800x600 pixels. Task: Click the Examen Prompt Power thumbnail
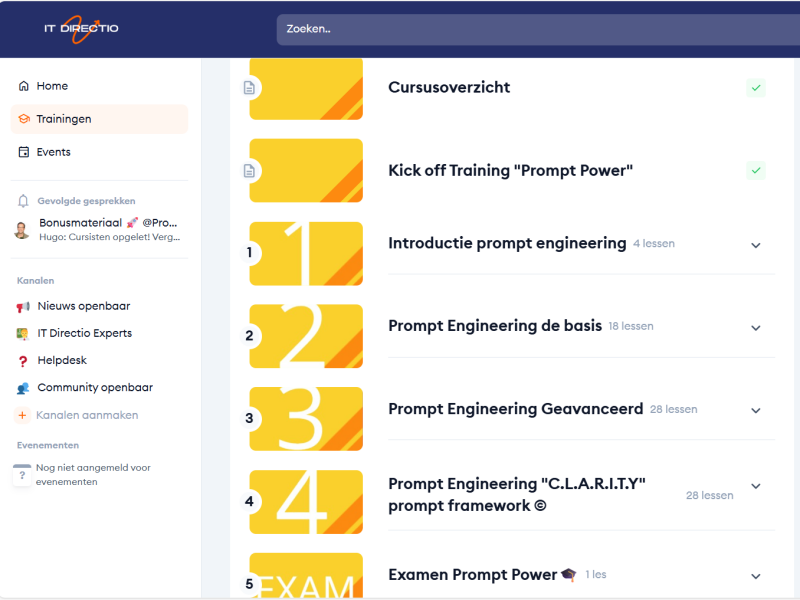point(306,576)
